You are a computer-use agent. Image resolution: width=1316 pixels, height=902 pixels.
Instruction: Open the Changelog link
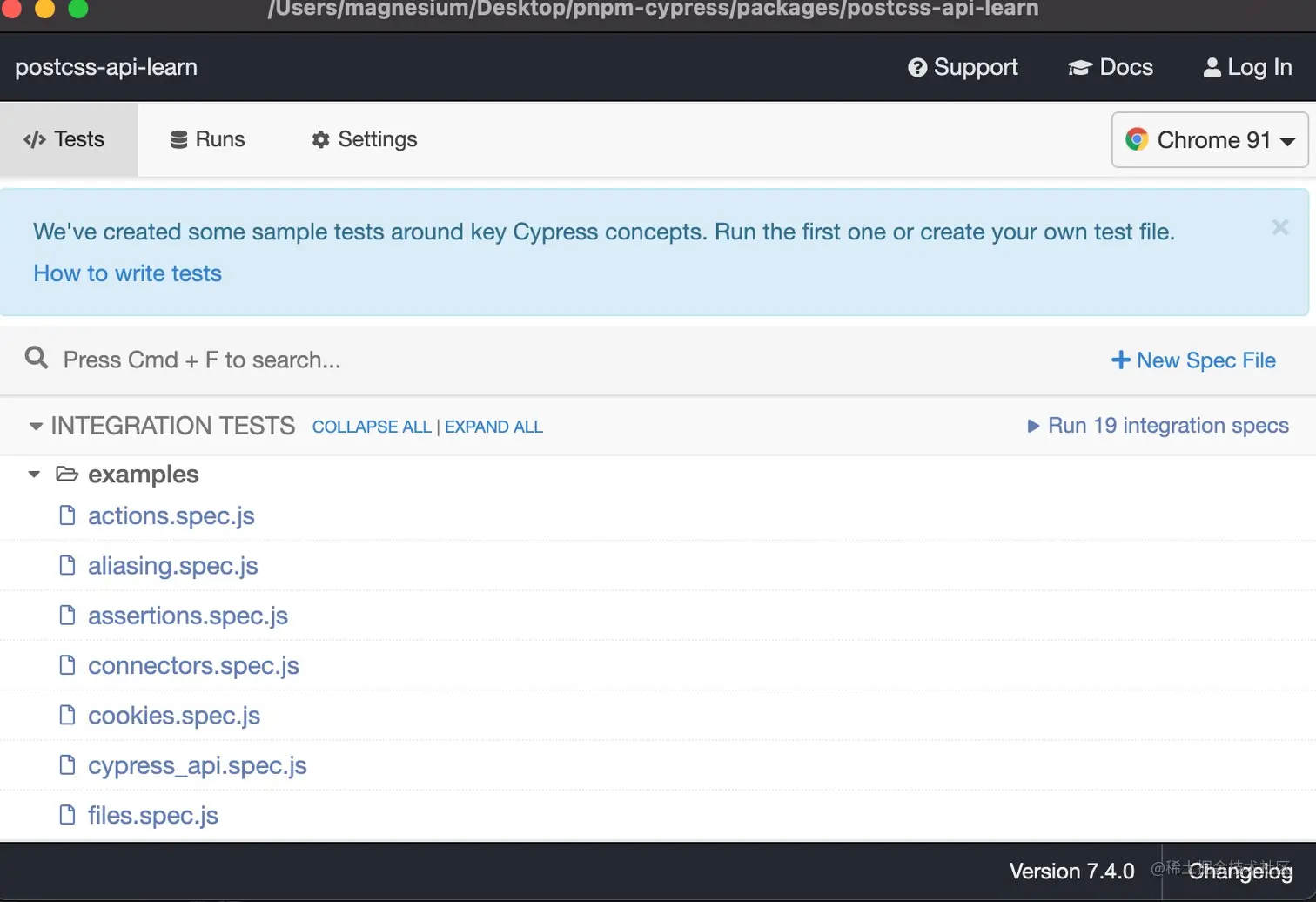point(1240,872)
